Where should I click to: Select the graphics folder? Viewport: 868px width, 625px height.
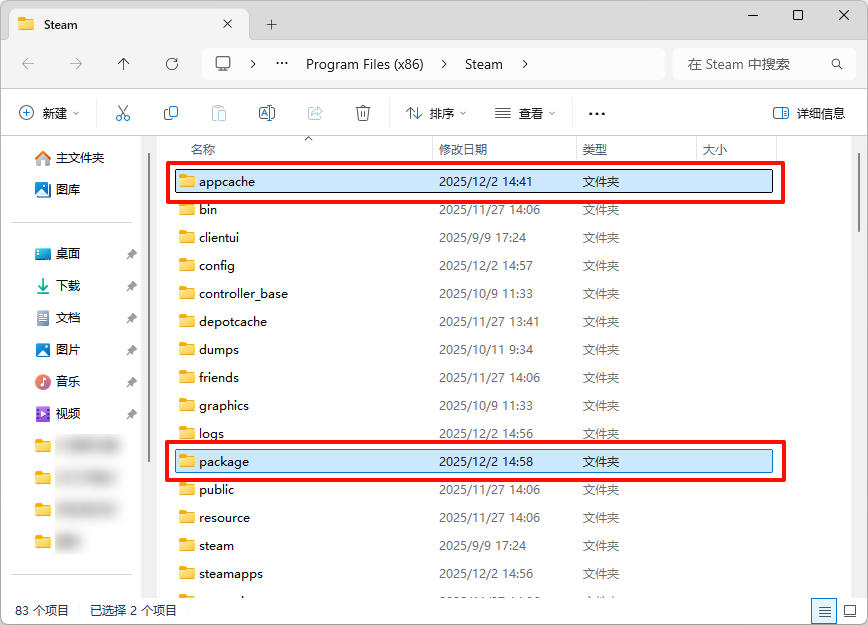coord(474,406)
